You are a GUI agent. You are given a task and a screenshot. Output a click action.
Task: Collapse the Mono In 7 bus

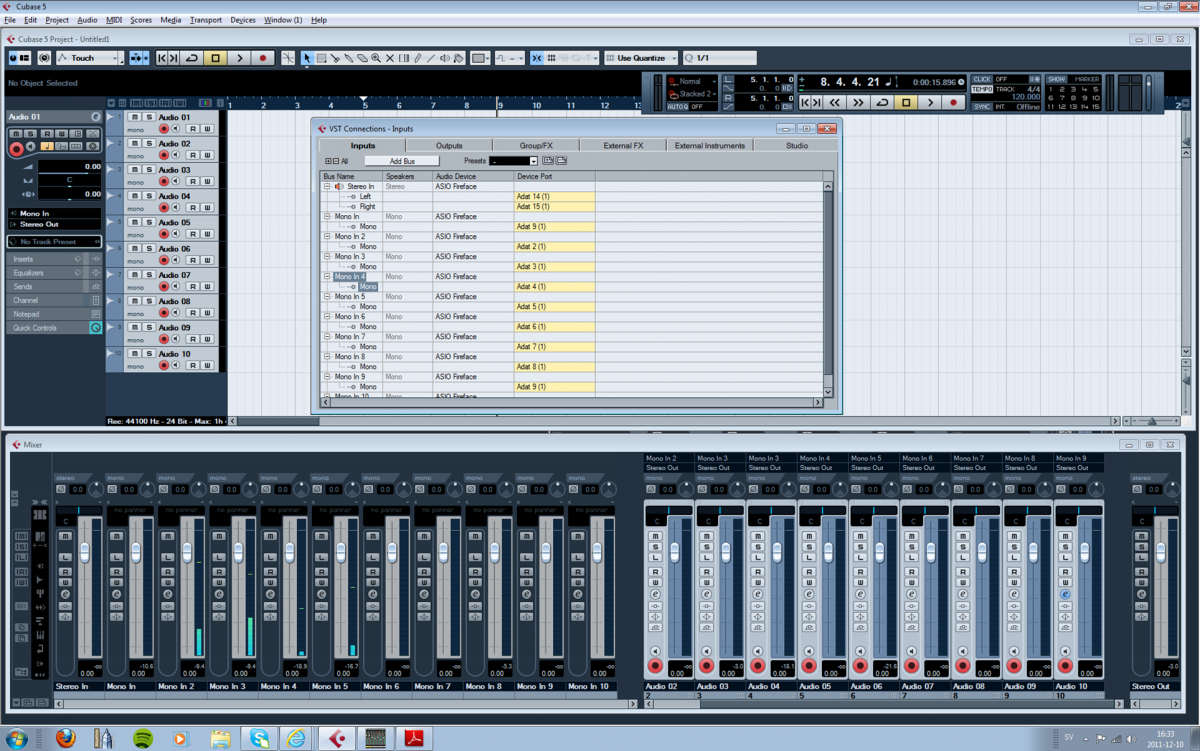coord(327,337)
